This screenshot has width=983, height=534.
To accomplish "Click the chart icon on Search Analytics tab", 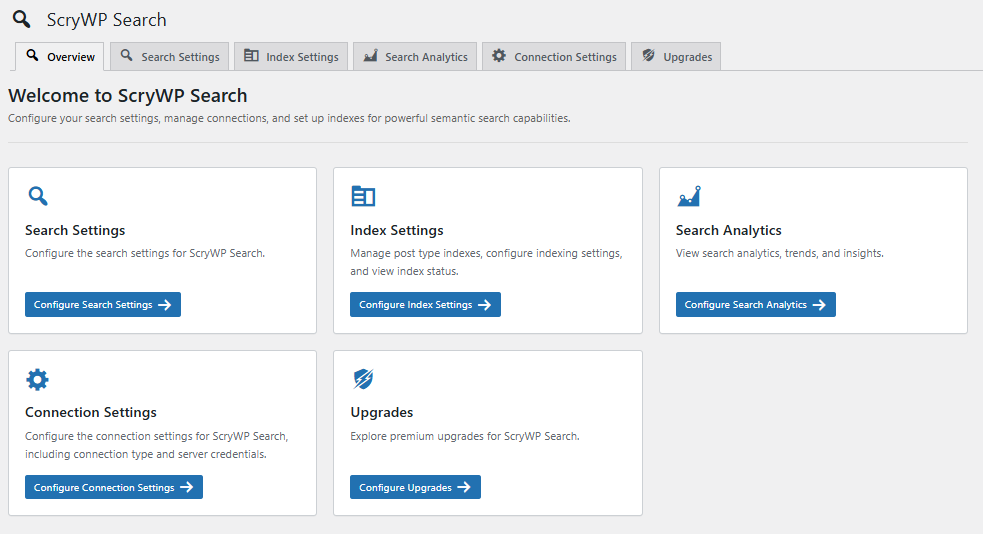I will pos(370,56).
